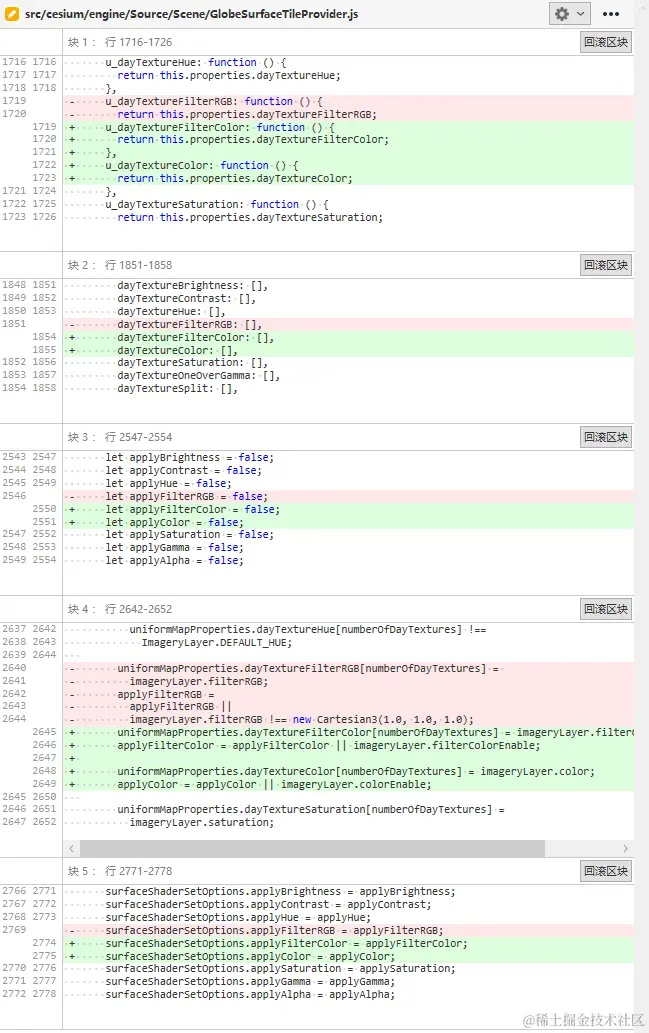Click the scrollbar left arrow in block 4
Screen dimensions: 649x1033
coord(71,849)
